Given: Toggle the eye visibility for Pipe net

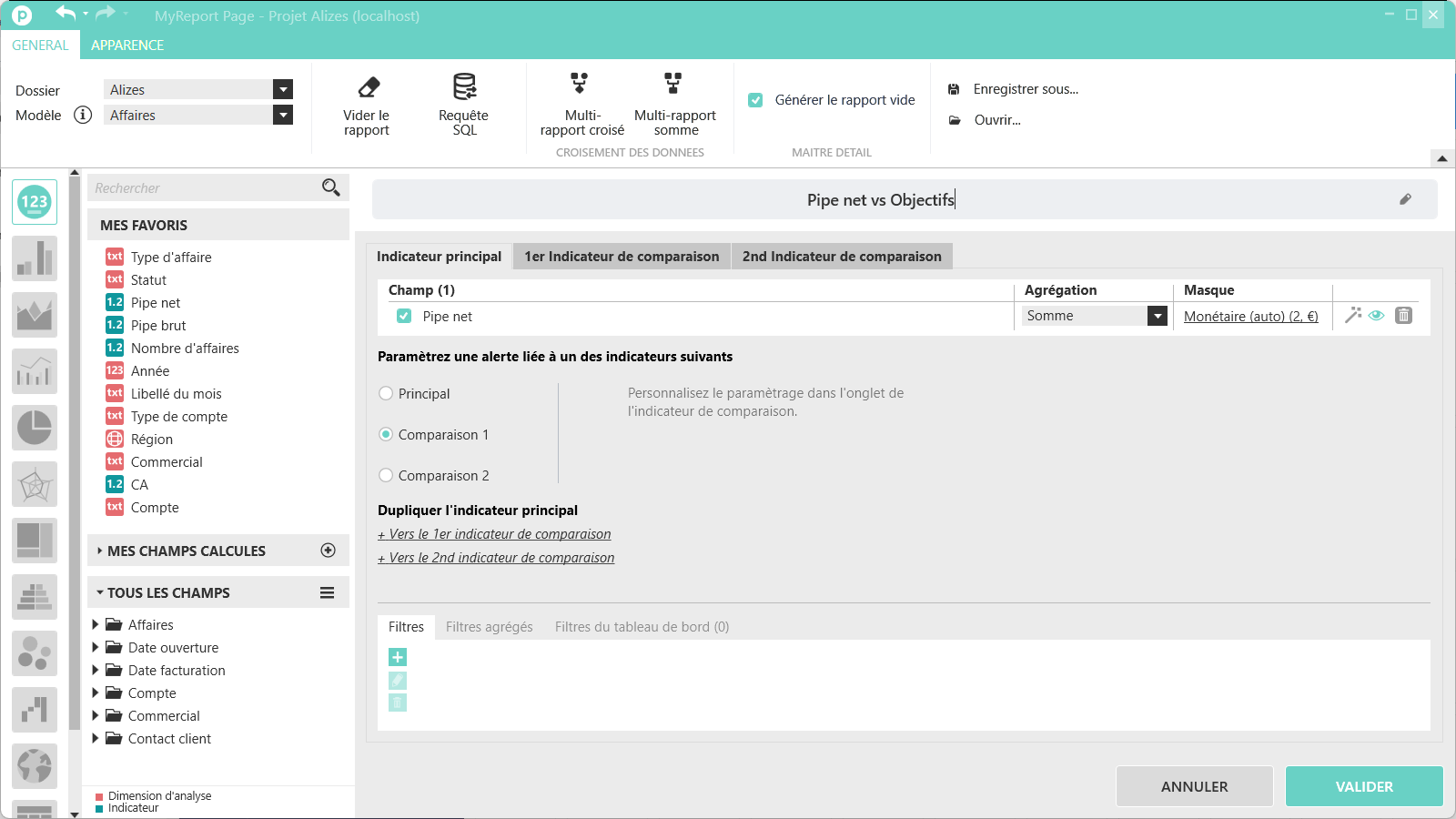Looking at the screenshot, I should [x=1377, y=316].
